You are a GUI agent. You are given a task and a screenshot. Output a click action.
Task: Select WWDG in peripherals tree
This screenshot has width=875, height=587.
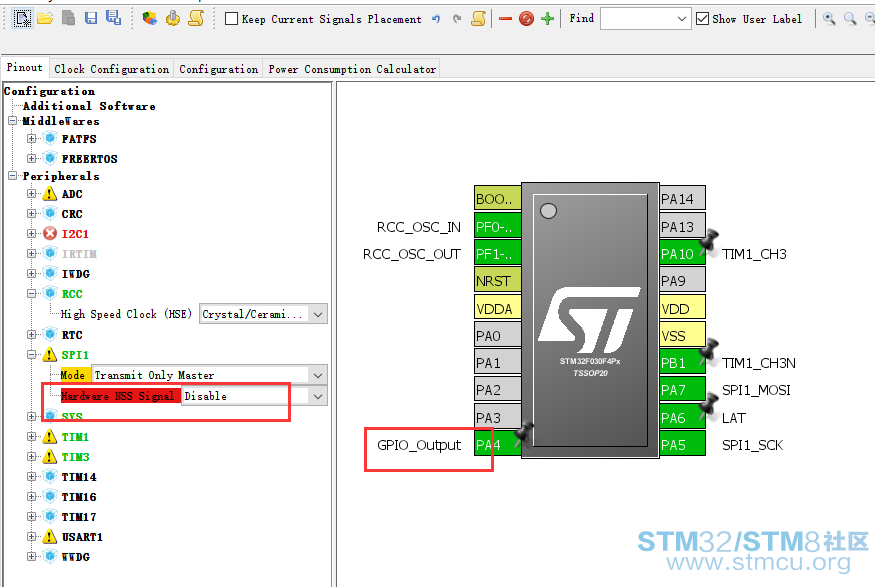click(75, 557)
